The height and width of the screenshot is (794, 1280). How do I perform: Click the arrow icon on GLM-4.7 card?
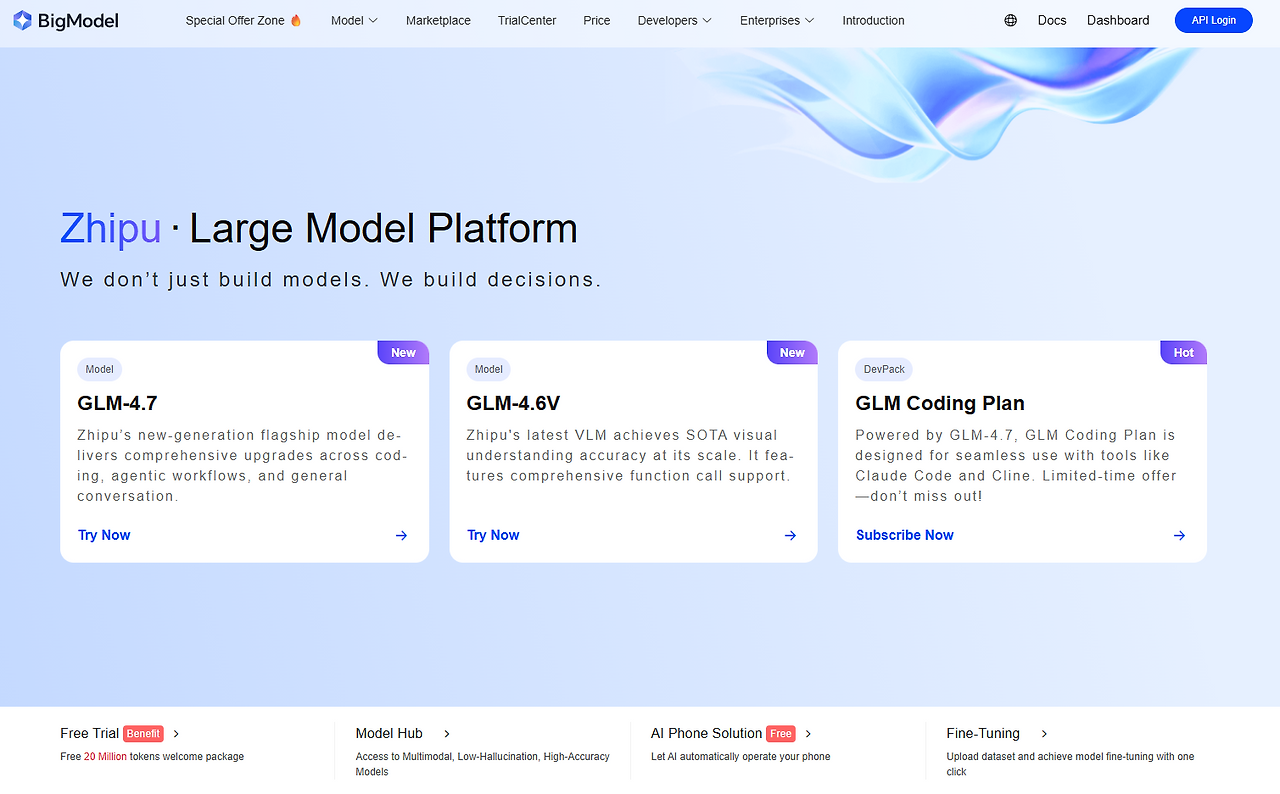coord(401,536)
